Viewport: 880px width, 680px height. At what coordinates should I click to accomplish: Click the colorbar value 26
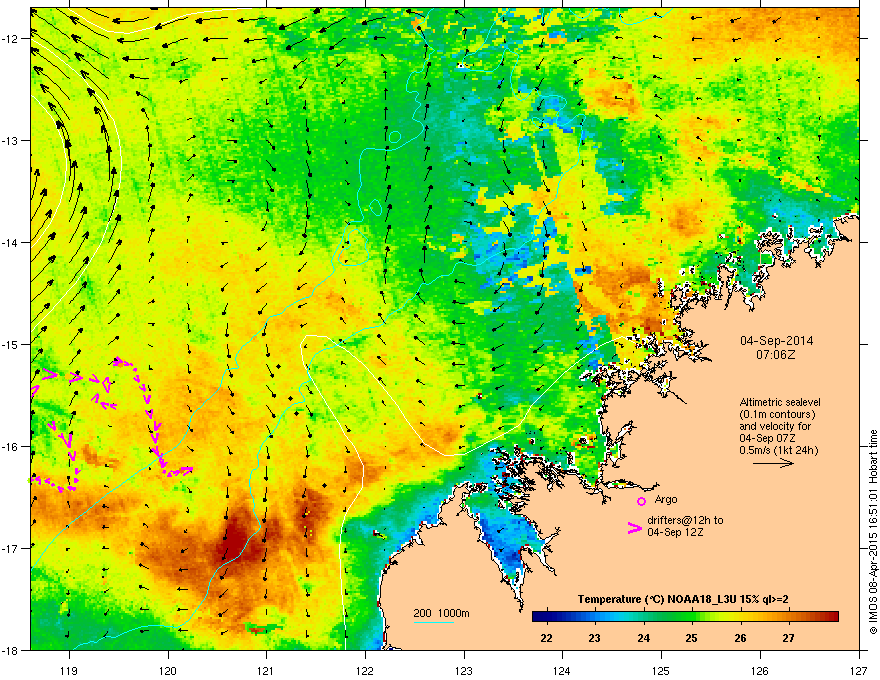pyautogui.click(x=740, y=638)
